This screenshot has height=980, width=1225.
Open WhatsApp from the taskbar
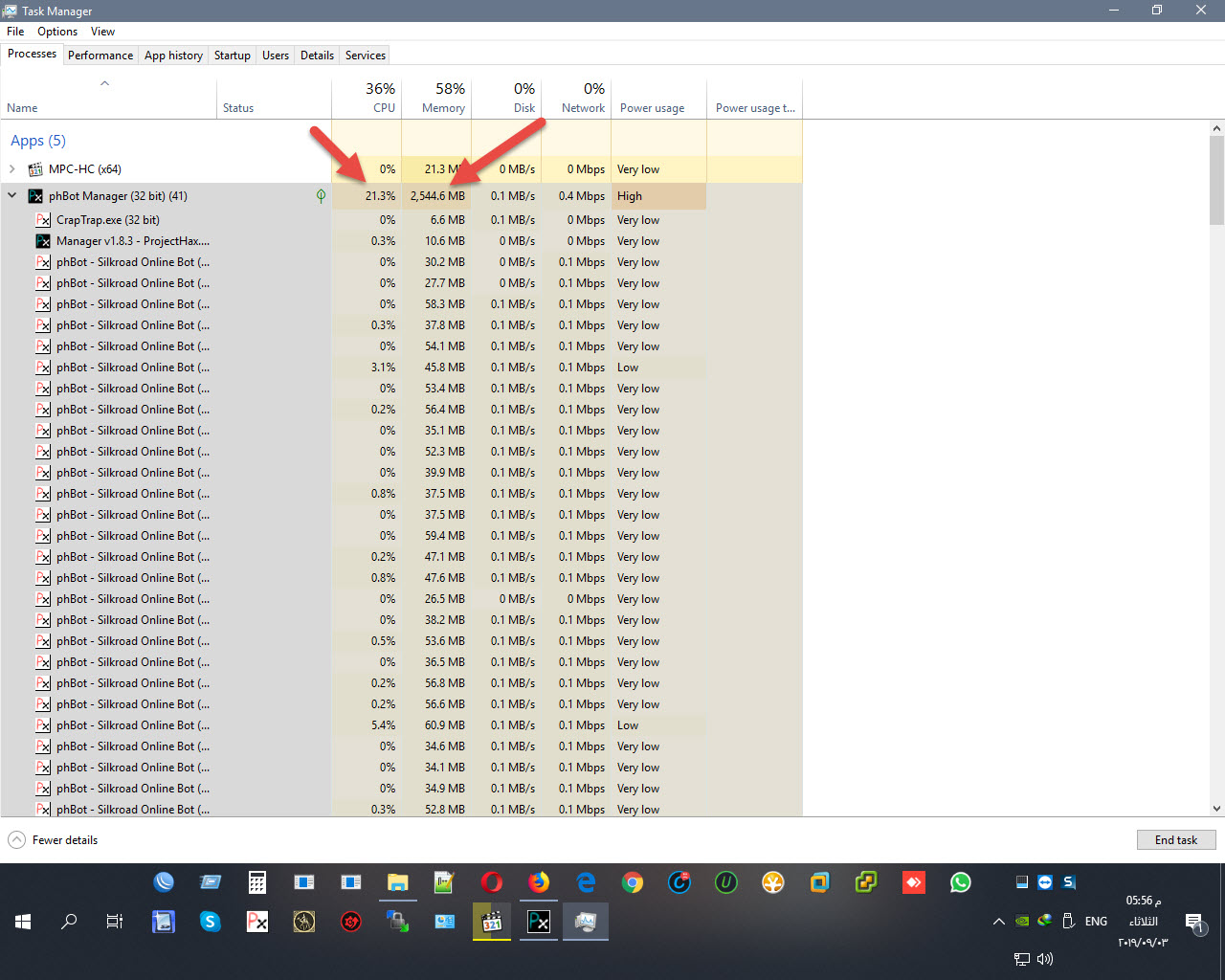point(960,882)
